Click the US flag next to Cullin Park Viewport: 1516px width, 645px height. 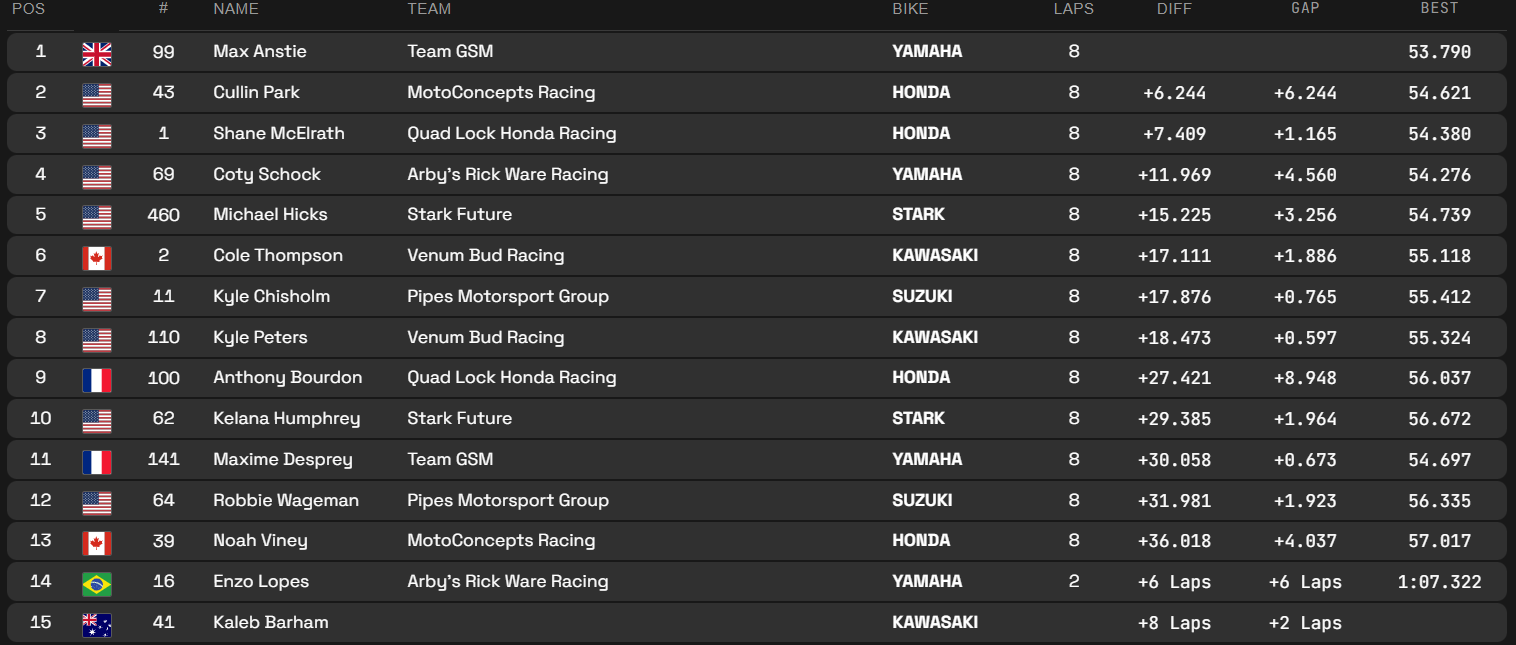(x=97, y=95)
